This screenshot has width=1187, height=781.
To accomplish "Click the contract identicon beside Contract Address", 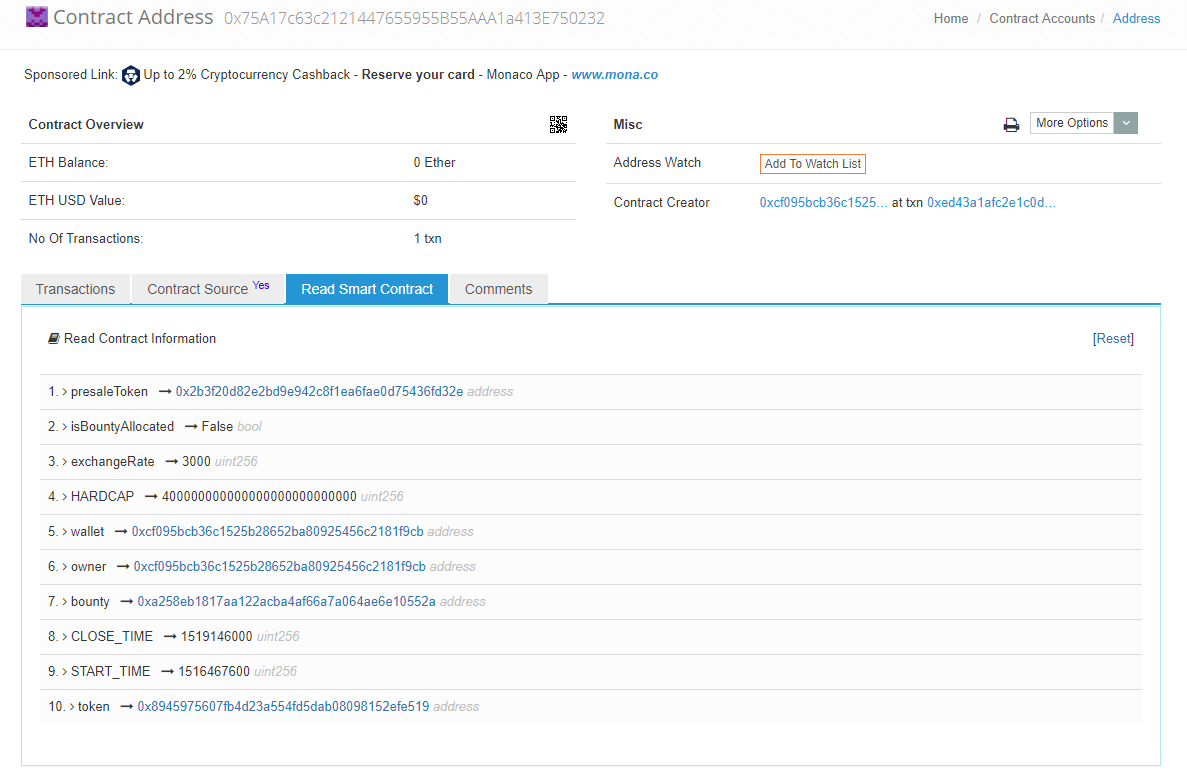I will coord(36,17).
